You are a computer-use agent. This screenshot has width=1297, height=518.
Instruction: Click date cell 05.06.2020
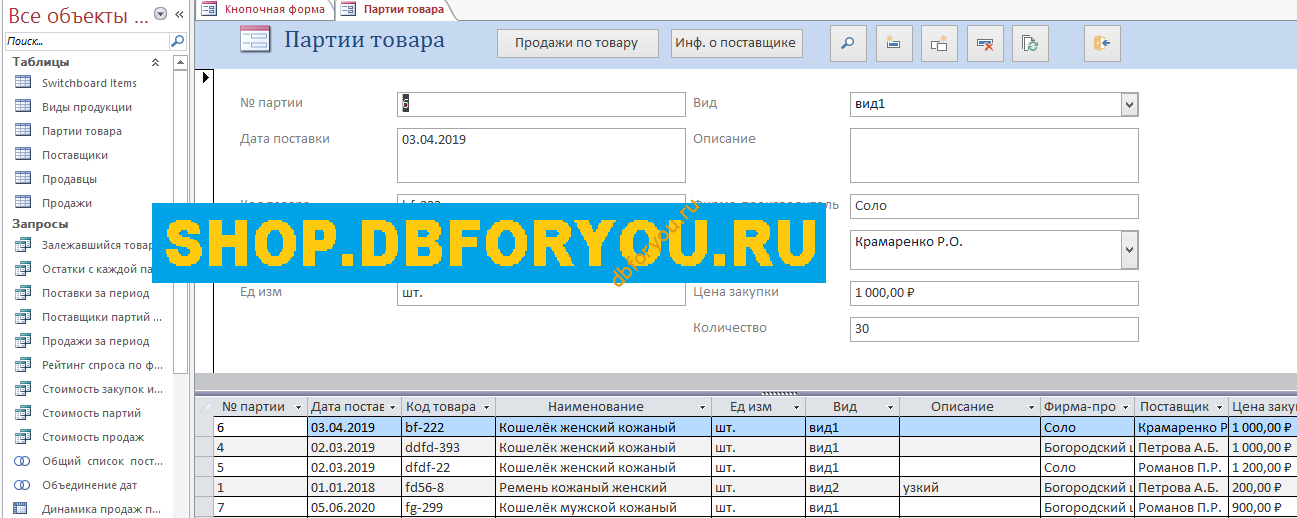point(354,507)
